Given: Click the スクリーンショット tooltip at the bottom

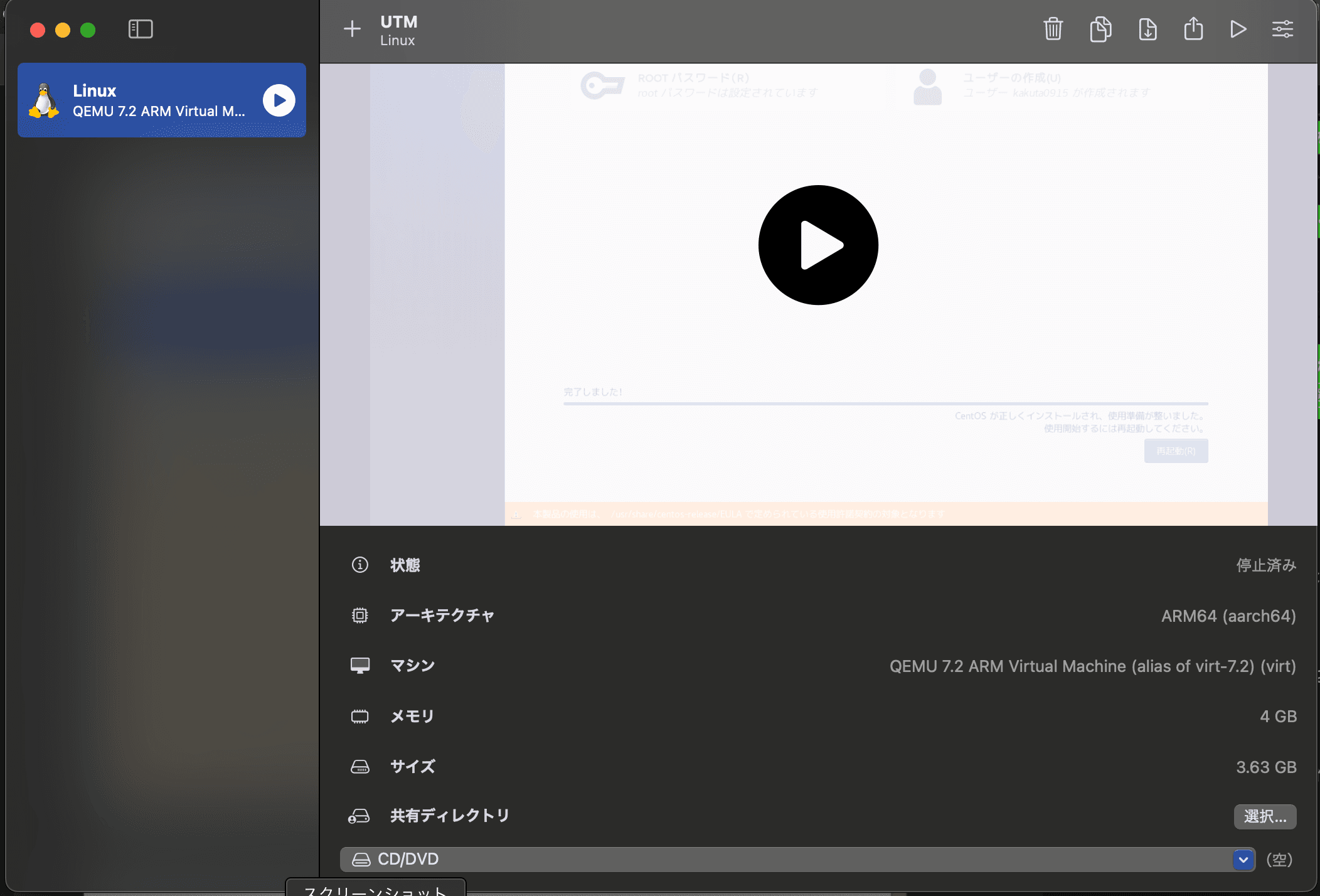Looking at the screenshot, I should (375, 888).
